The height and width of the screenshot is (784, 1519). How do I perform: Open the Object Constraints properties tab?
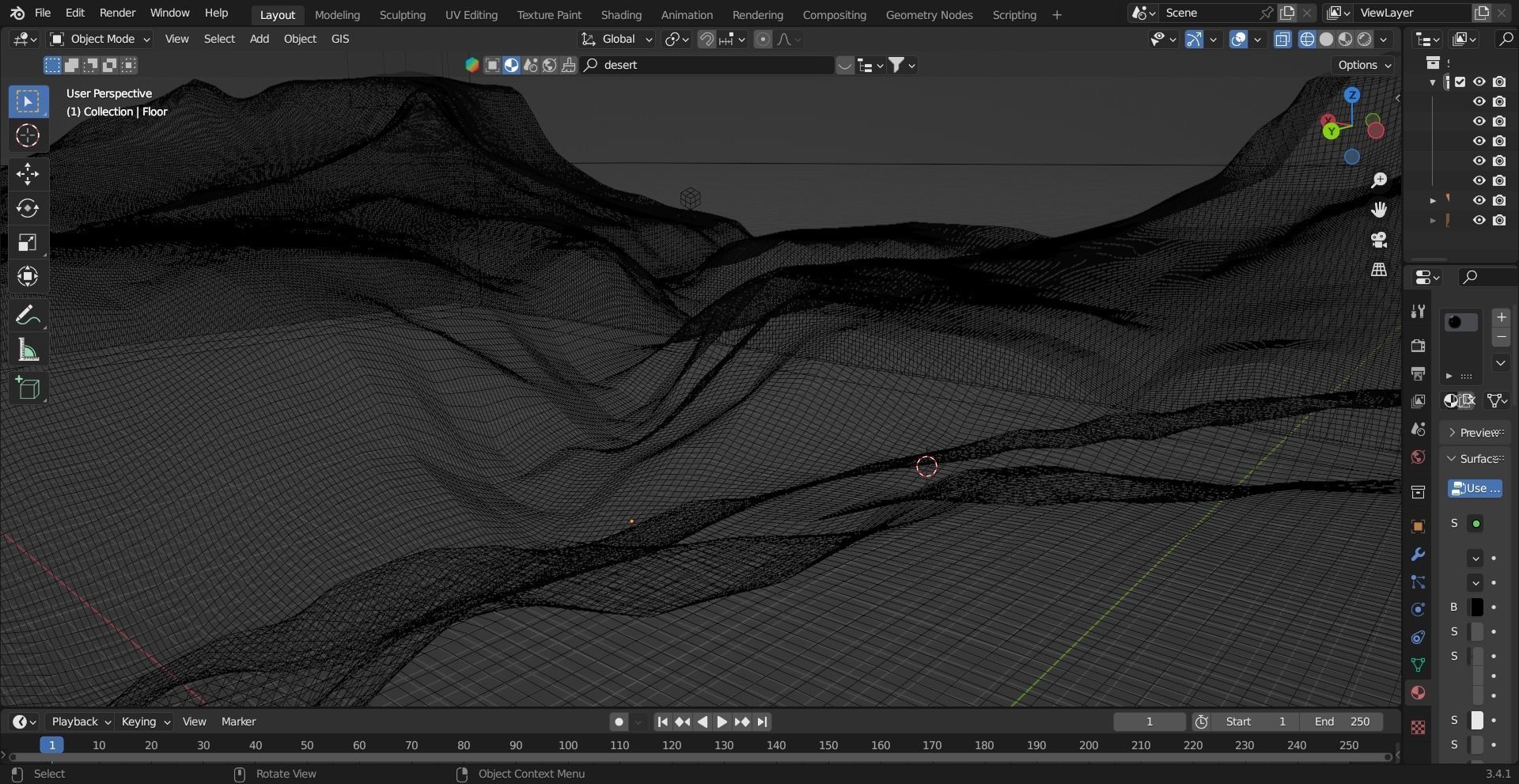1418,638
